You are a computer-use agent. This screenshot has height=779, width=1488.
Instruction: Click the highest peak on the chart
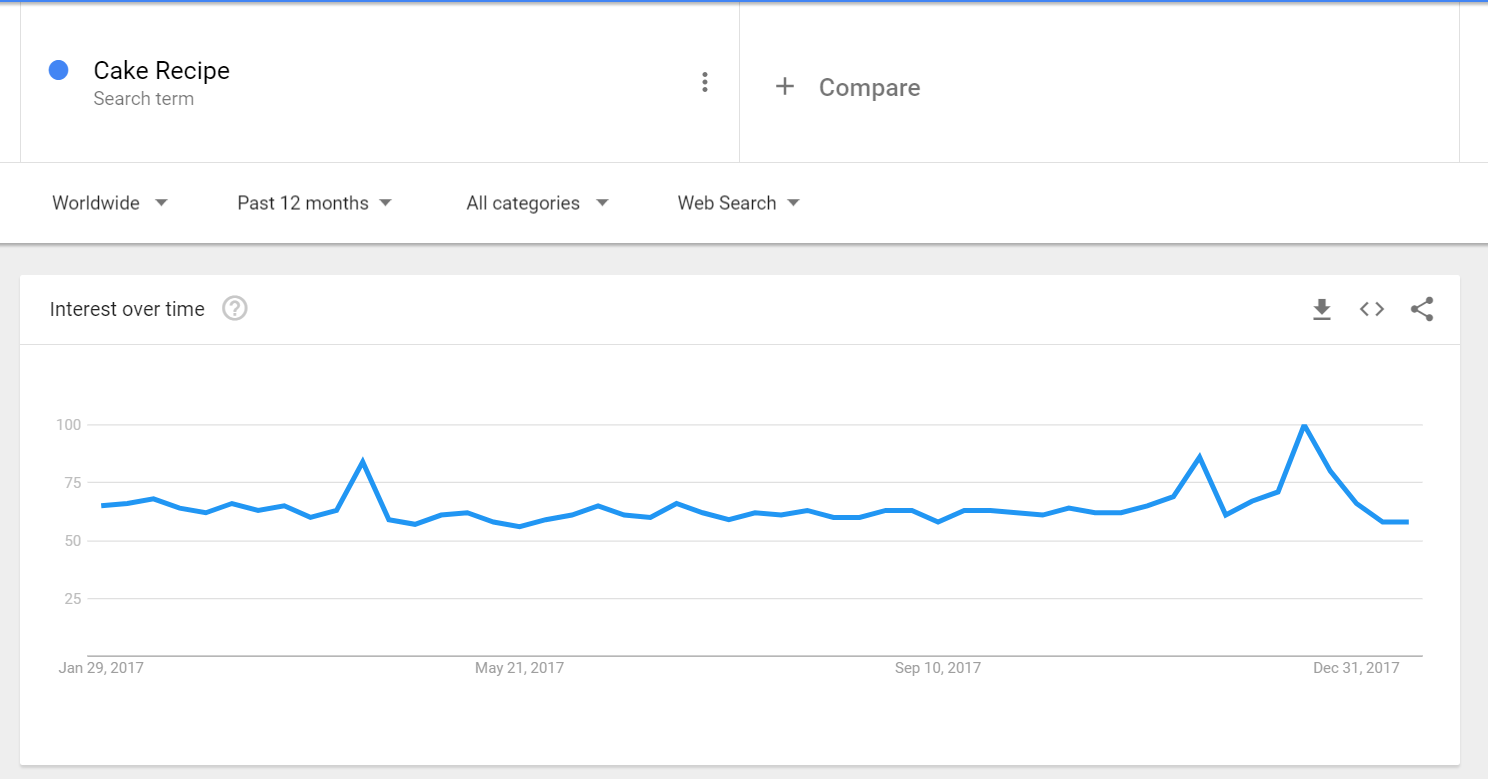click(1304, 426)
